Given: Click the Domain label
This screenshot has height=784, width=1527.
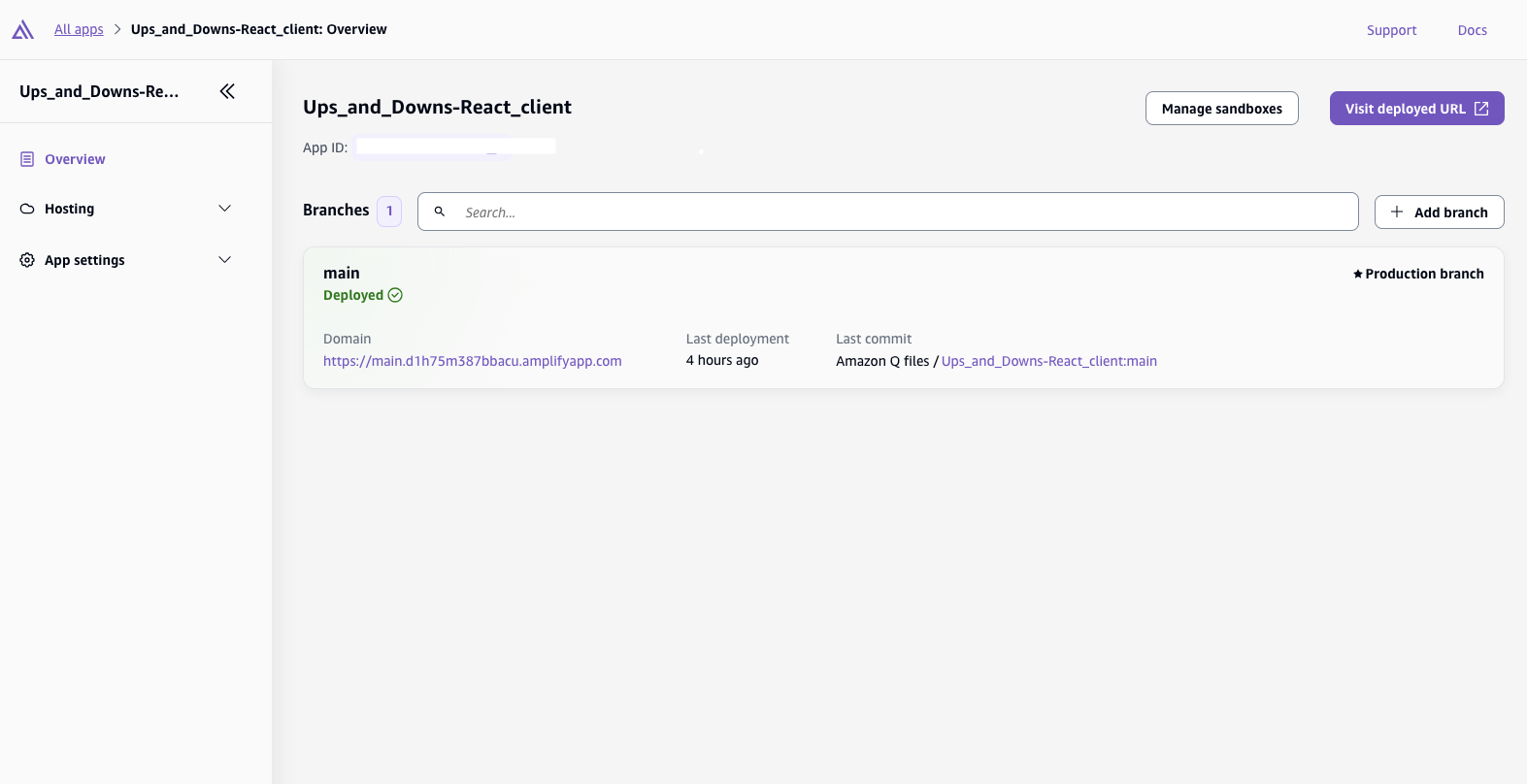Looking at the screenshot, I should pyautogui.click(x=348, y=339).
